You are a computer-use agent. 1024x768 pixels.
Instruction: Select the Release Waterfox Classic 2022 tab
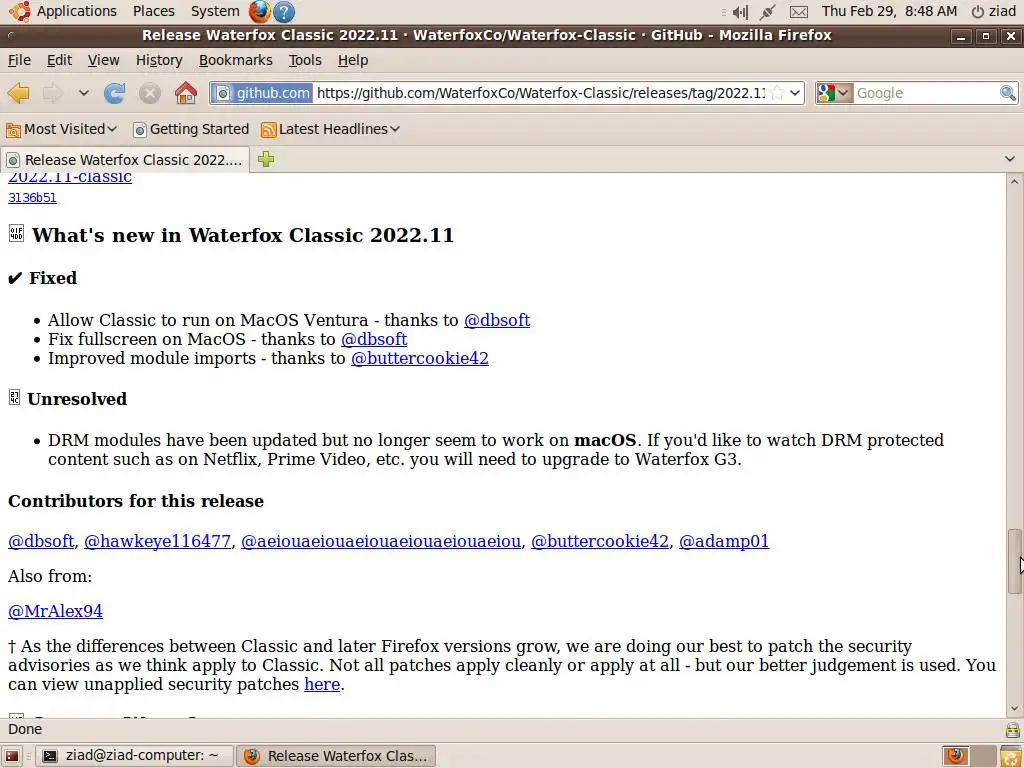pos(125,160)
